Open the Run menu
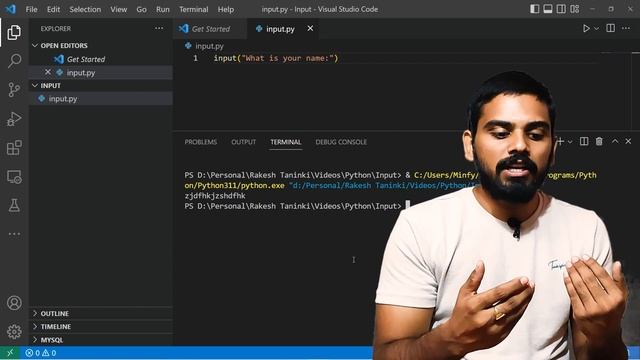640x360 pixels. coord(162,9)
